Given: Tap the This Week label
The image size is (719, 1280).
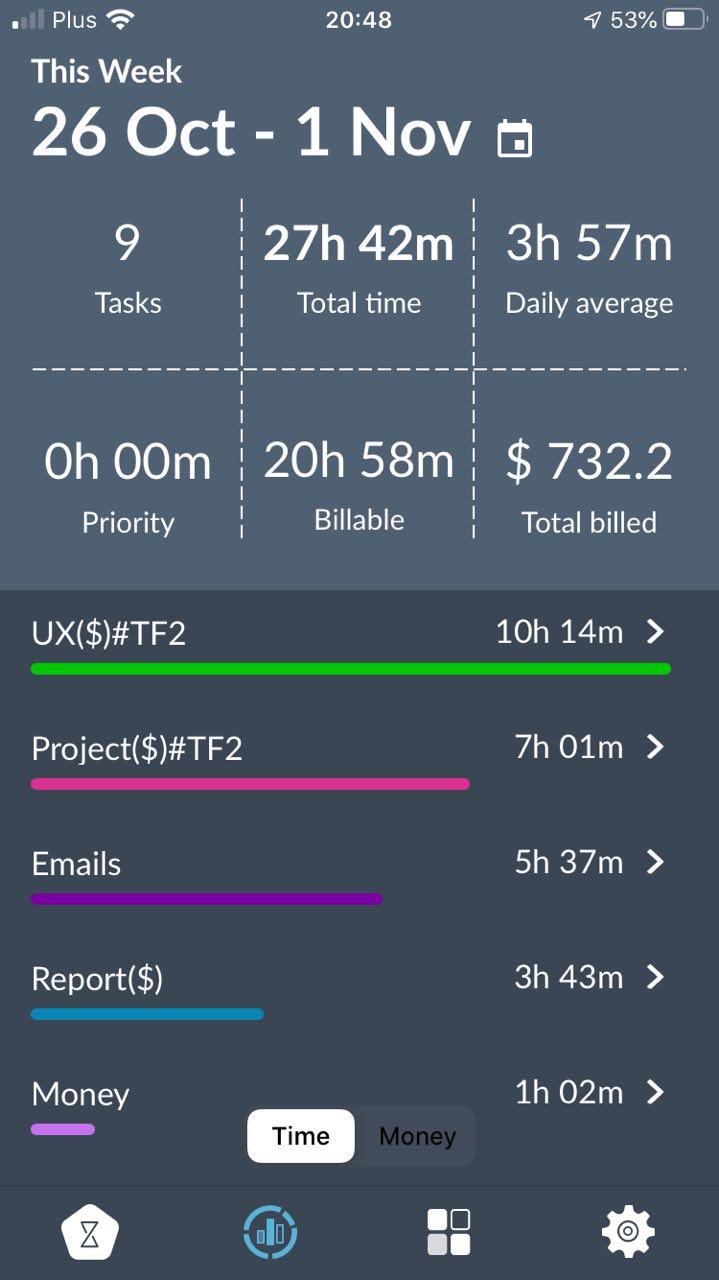Looking at the screenshot, I should pyautogui.click(x=106, y=71).
